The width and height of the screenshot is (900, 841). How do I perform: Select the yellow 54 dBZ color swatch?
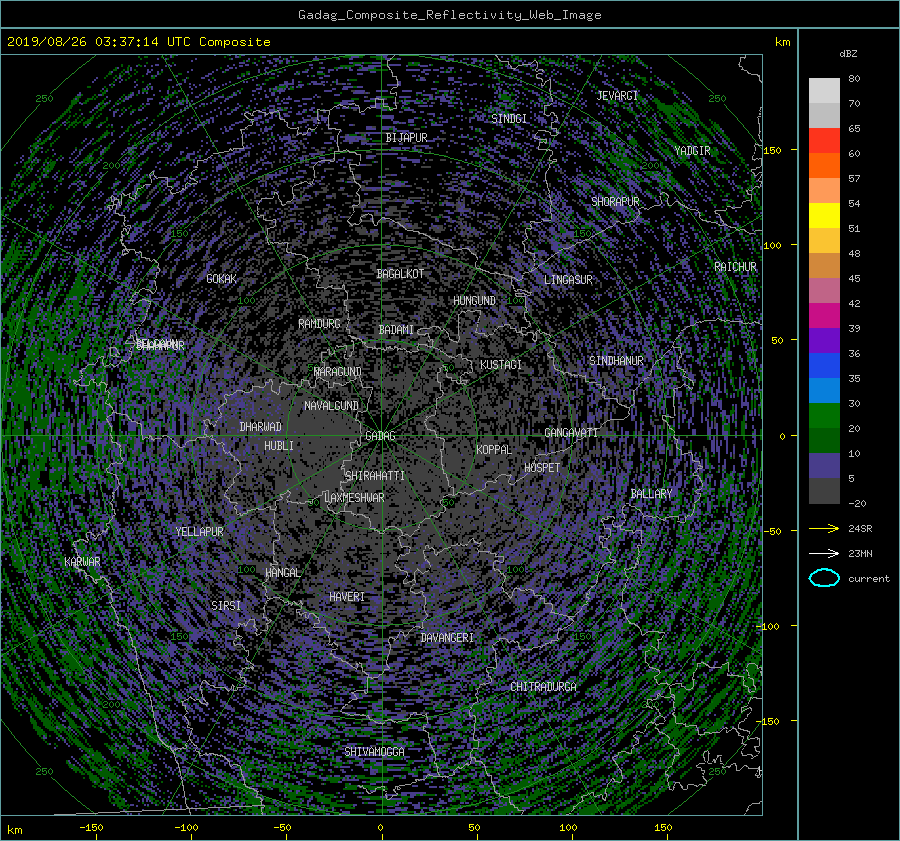point(824,216)
